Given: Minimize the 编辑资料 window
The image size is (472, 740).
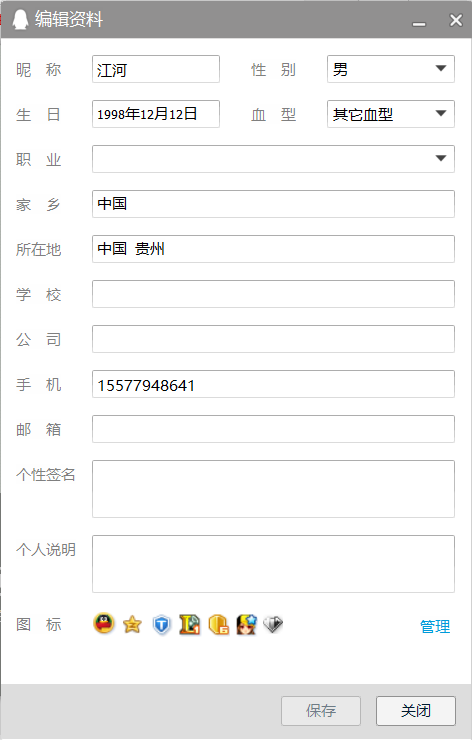Looking at the screenshot, I should [x=419, y=21].
